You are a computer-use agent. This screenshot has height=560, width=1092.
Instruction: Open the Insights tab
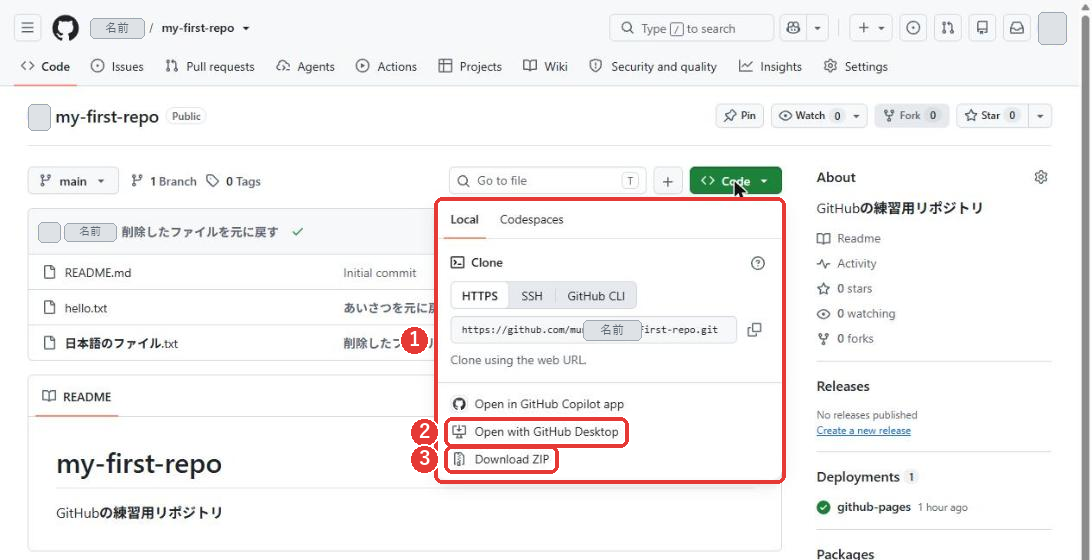coord(770,66)
